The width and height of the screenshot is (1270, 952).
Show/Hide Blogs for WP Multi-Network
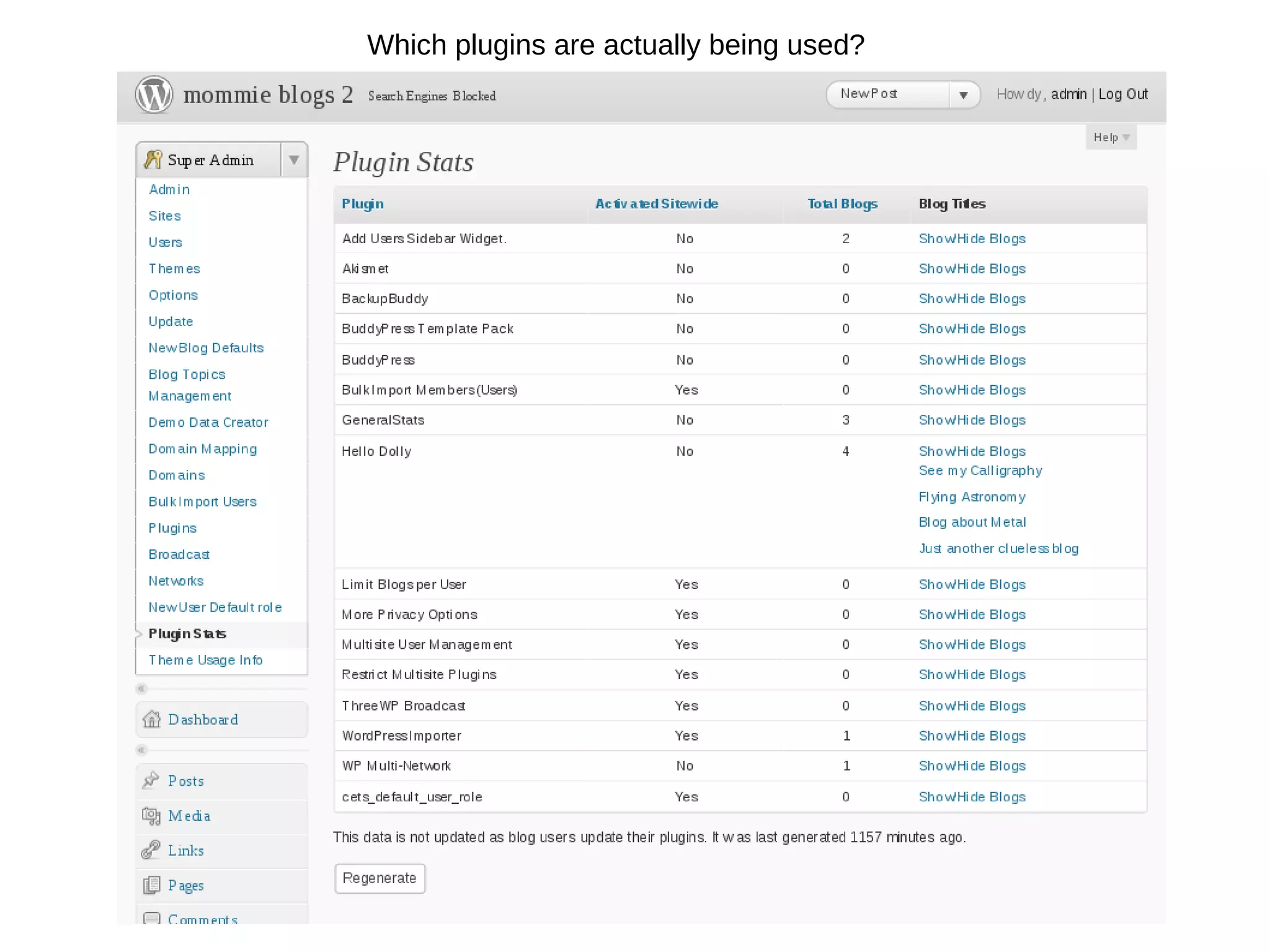[972, 766]
